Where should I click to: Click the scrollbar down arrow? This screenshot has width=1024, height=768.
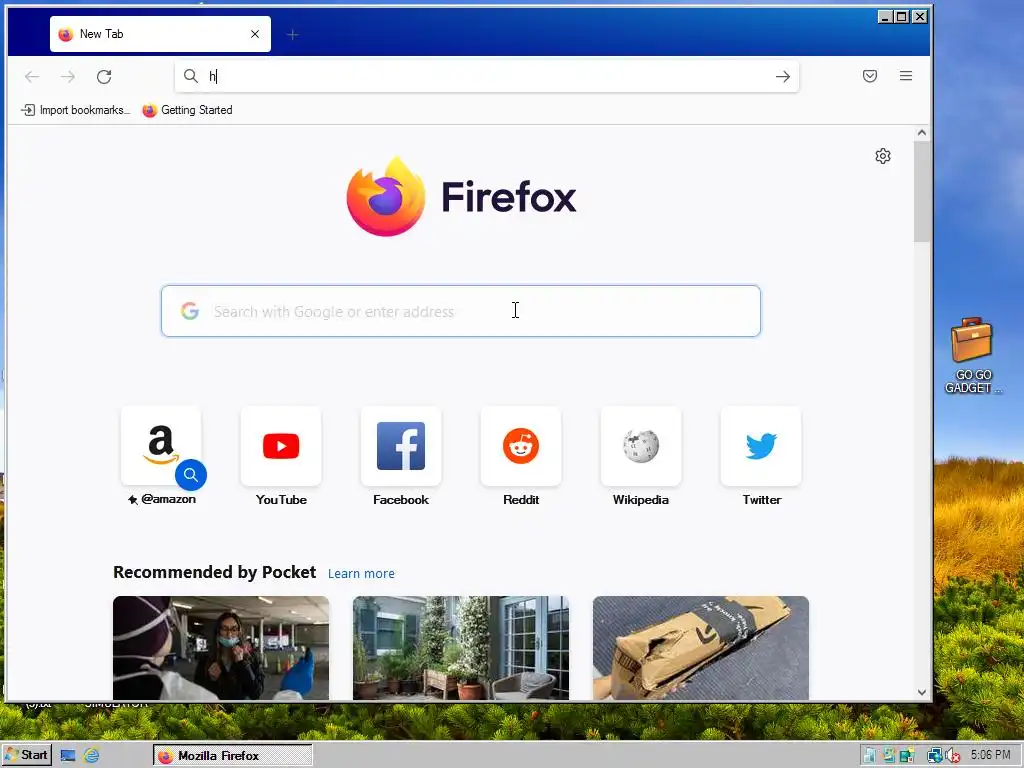pos(921,692)
